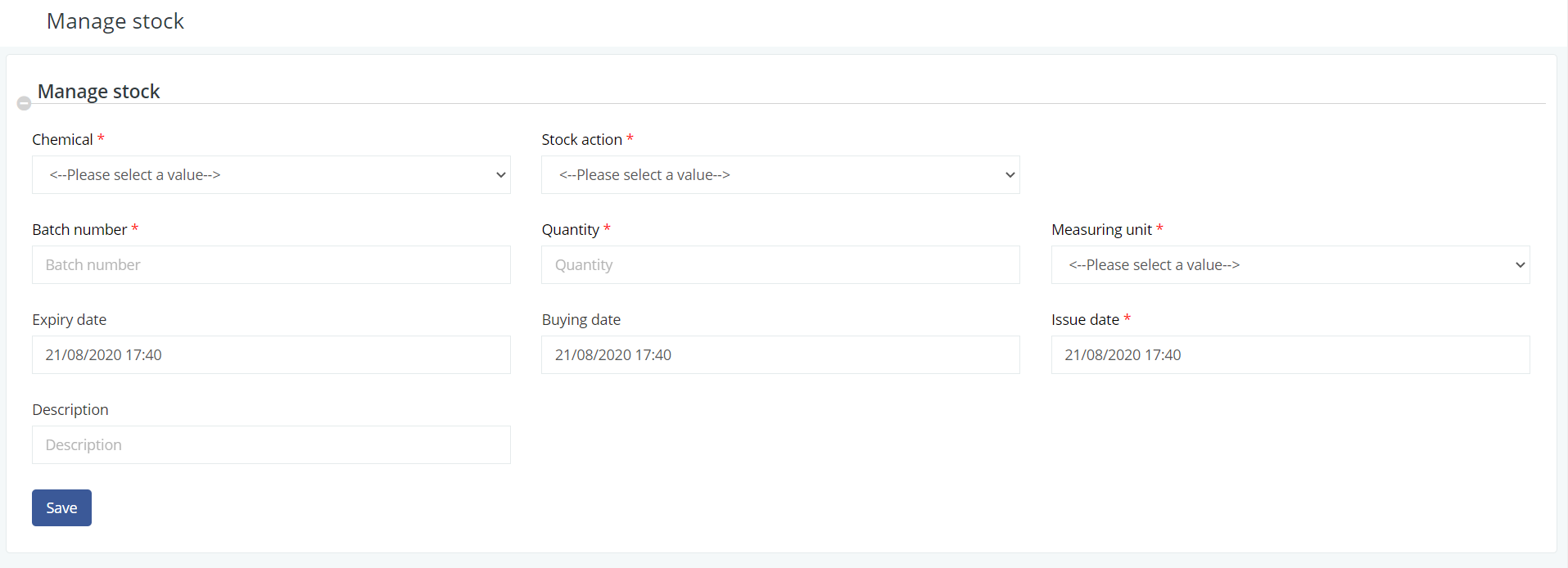This screenshot has width=1568, height=568.
Task: Collapse the Manage stock section minus icon
Action: coord(24,103)
